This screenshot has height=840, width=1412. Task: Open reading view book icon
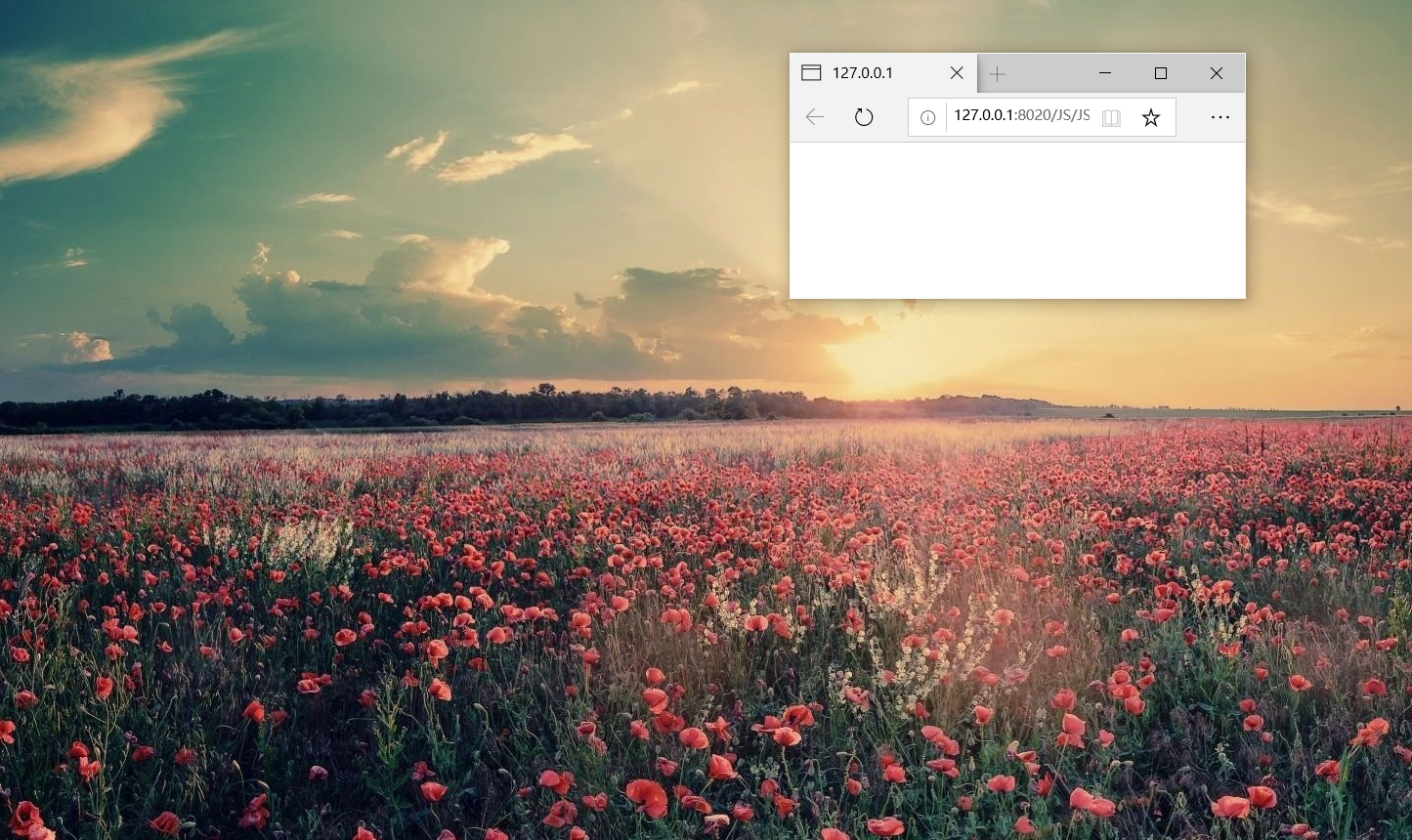click(x=1111, y=117)
